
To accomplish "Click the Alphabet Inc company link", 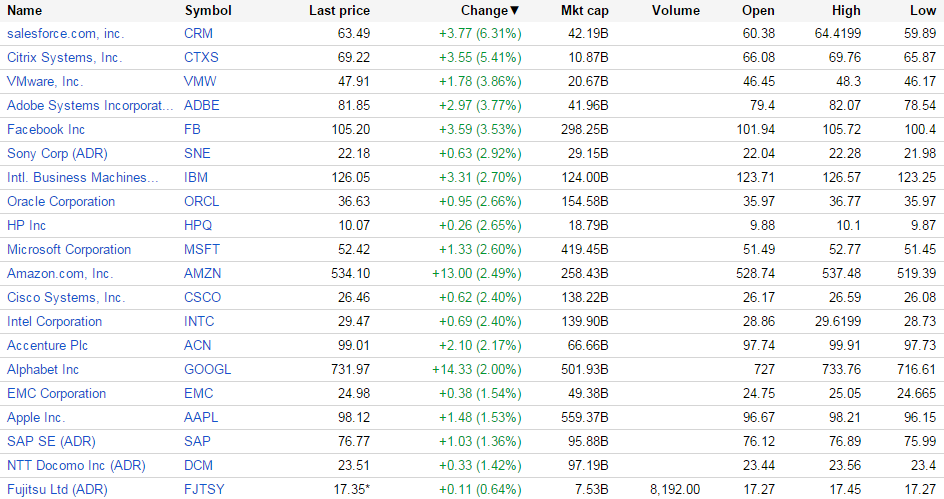I will 43,369.
